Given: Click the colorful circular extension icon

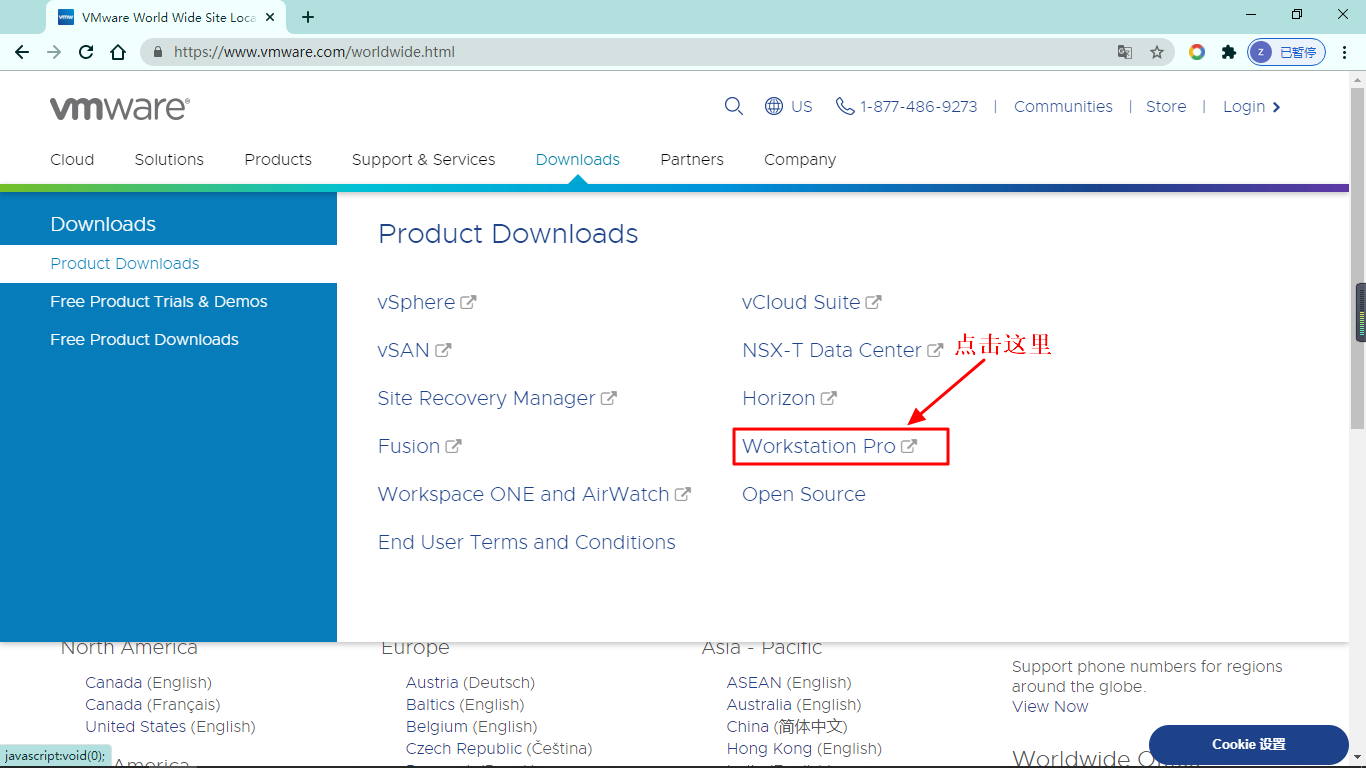Looking at the screenshot, I should point(1197,52).
